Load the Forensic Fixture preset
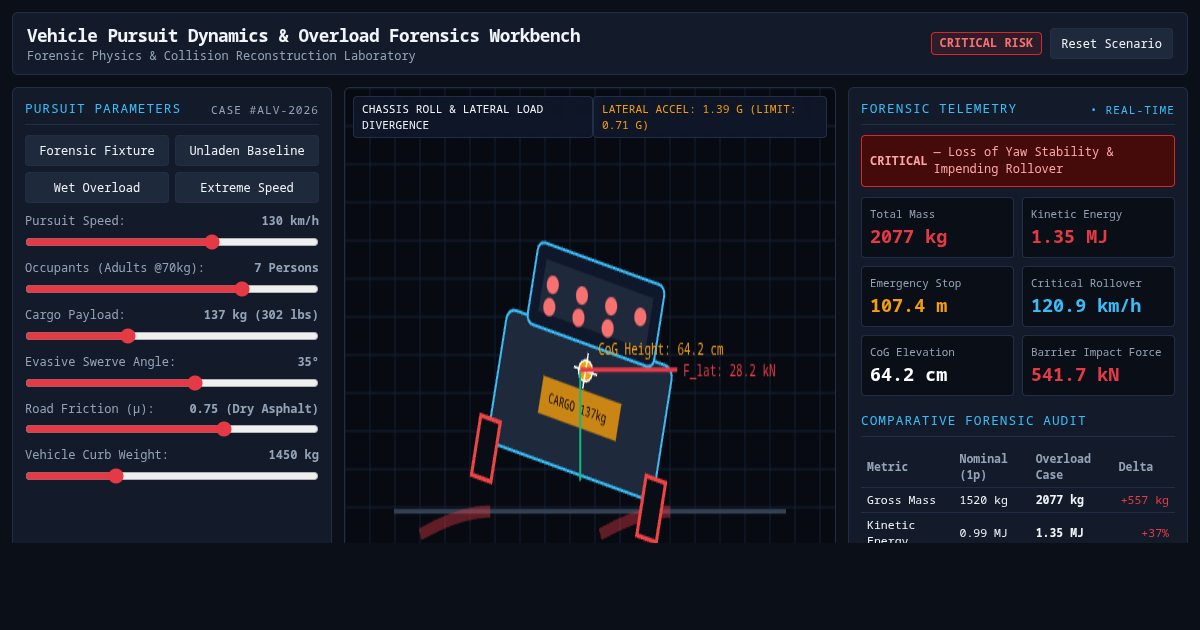The width and height of the screenshot is (1200, 630). tap(97, 150)
